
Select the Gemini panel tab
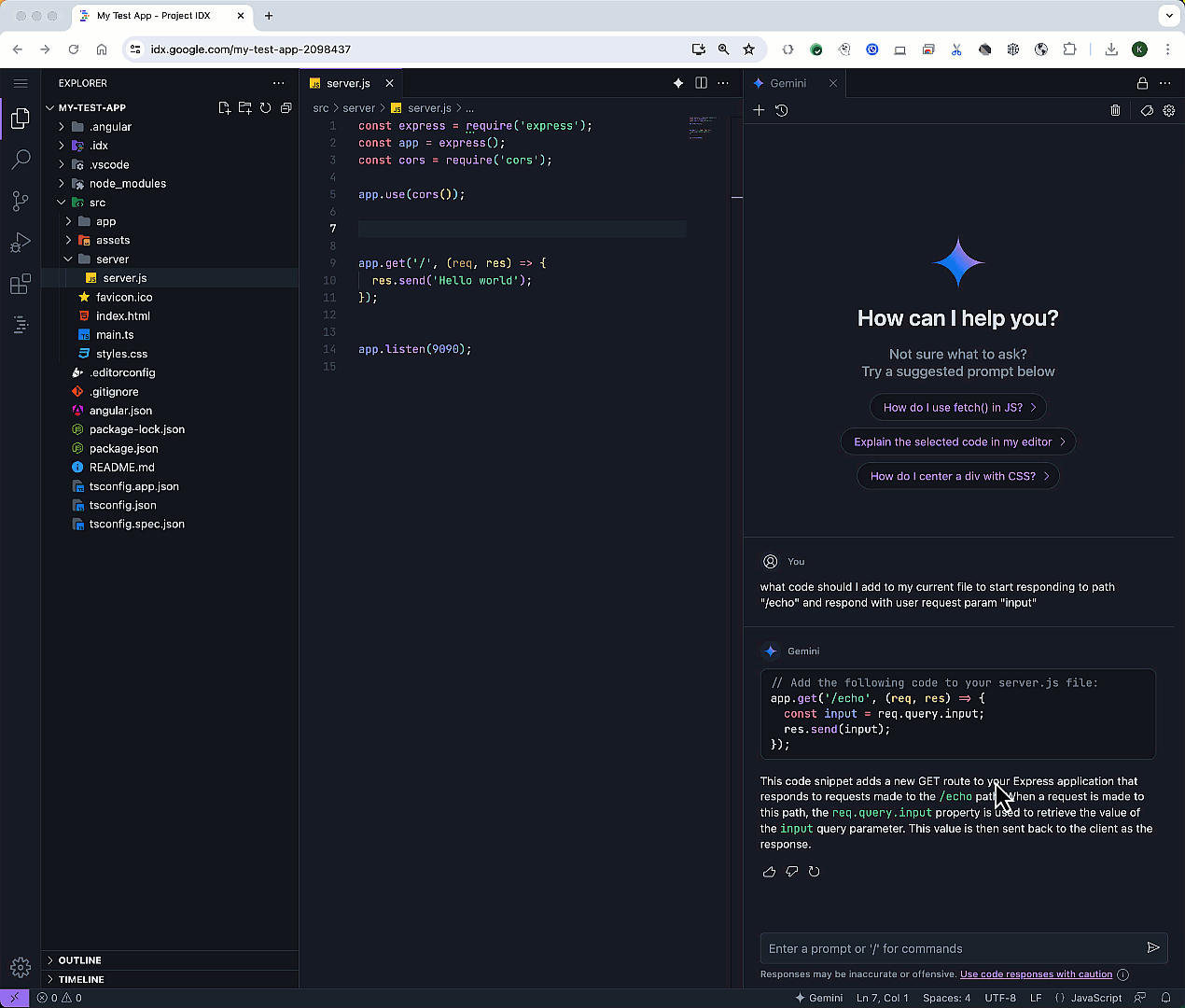pos(788,83)
